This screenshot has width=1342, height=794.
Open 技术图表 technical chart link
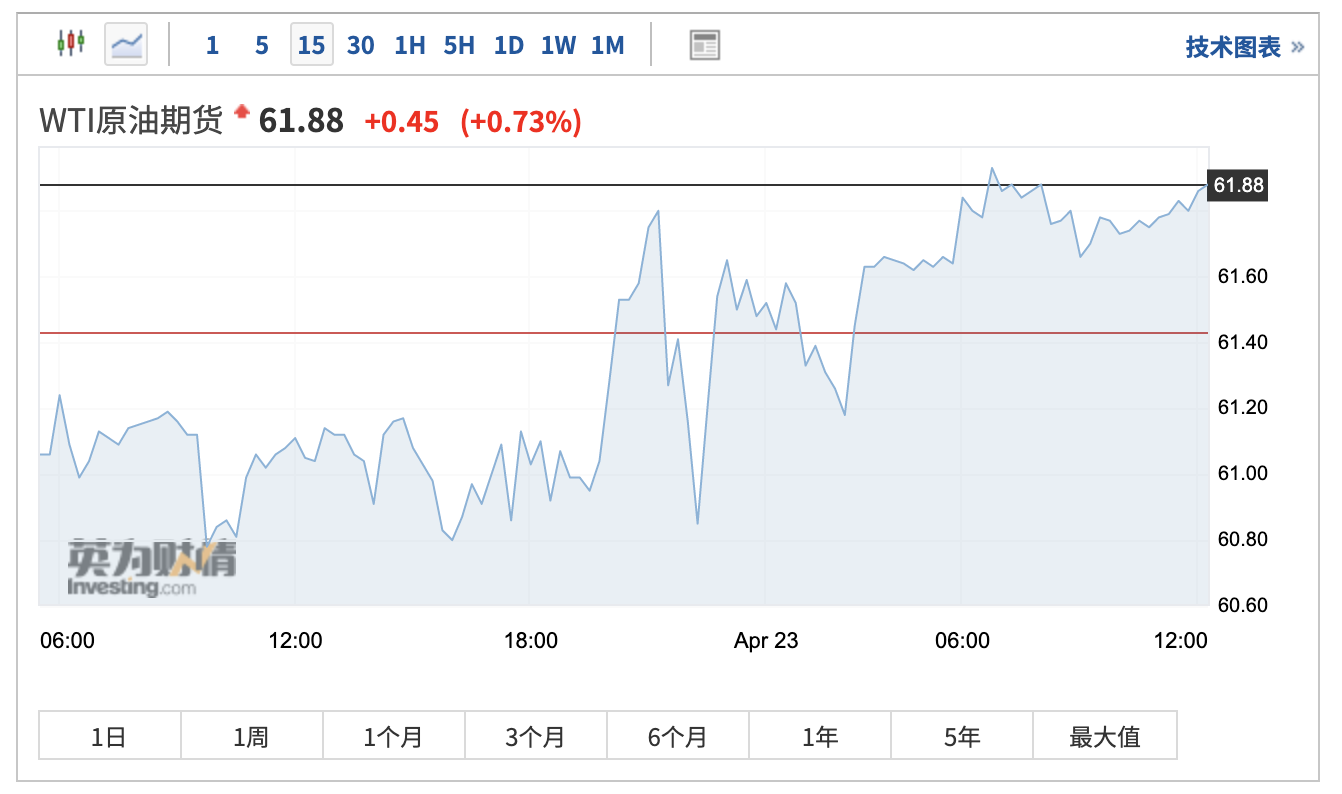pos(1233,46)
